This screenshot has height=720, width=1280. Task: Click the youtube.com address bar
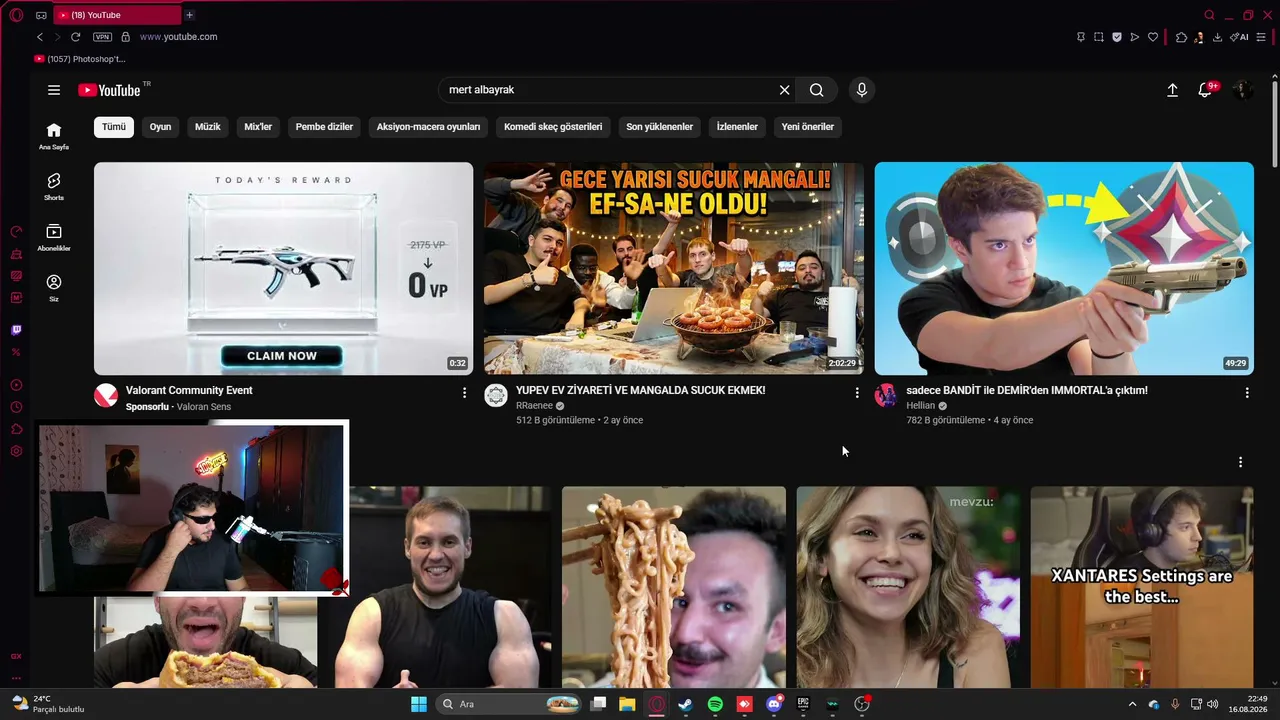[178, 37]
